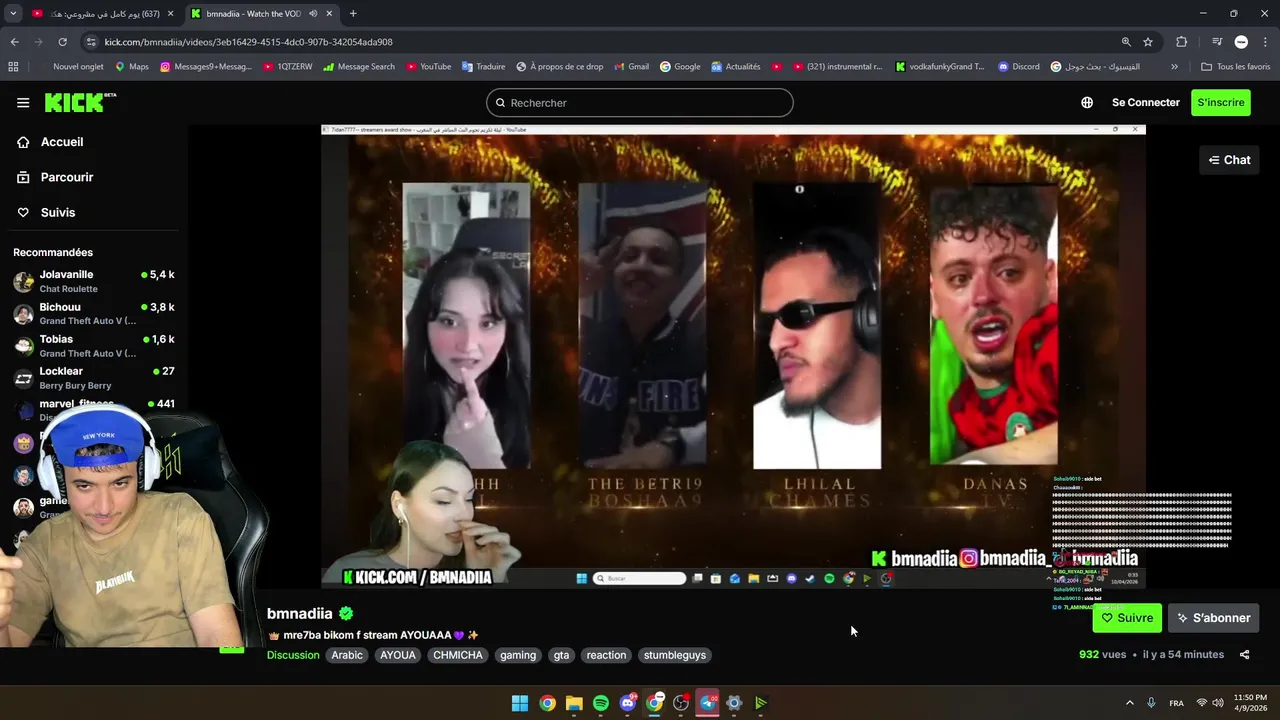Open Windows Start menu
This screenshot has width=1280, height=720.
click(520, 703)
